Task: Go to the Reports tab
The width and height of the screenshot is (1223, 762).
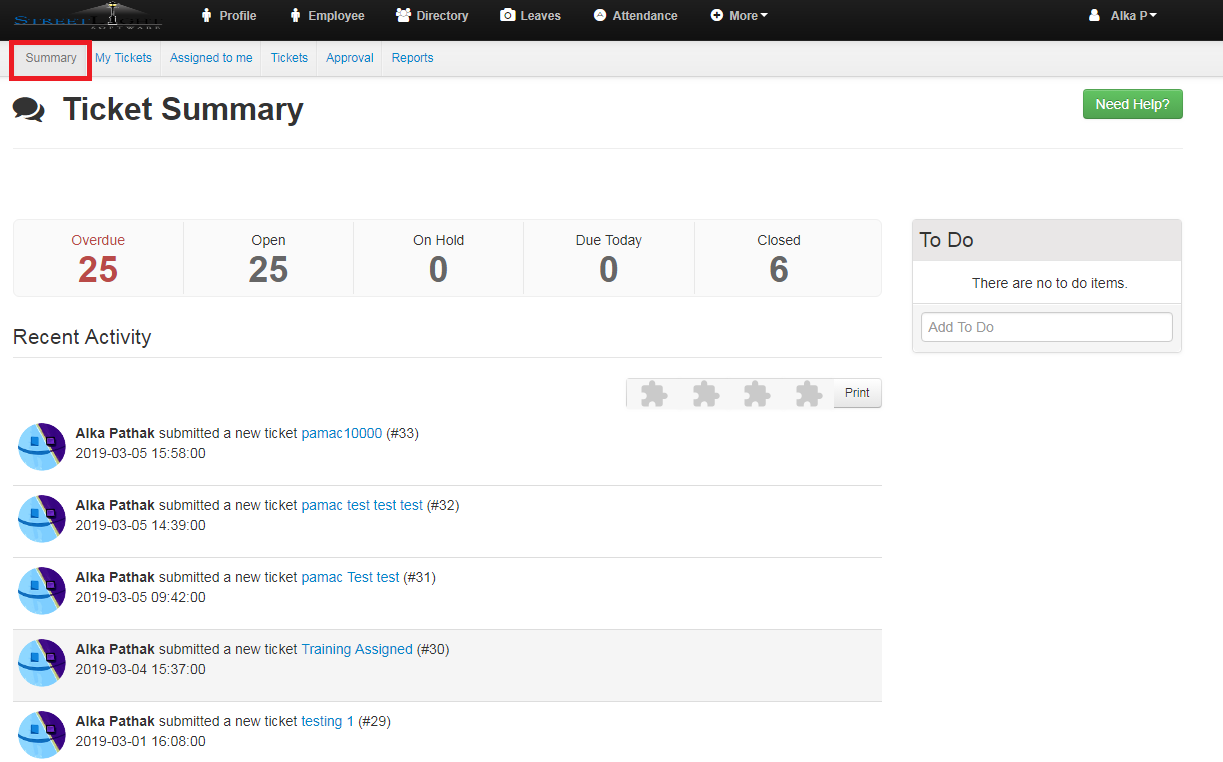Action: (x=412, y=58)
